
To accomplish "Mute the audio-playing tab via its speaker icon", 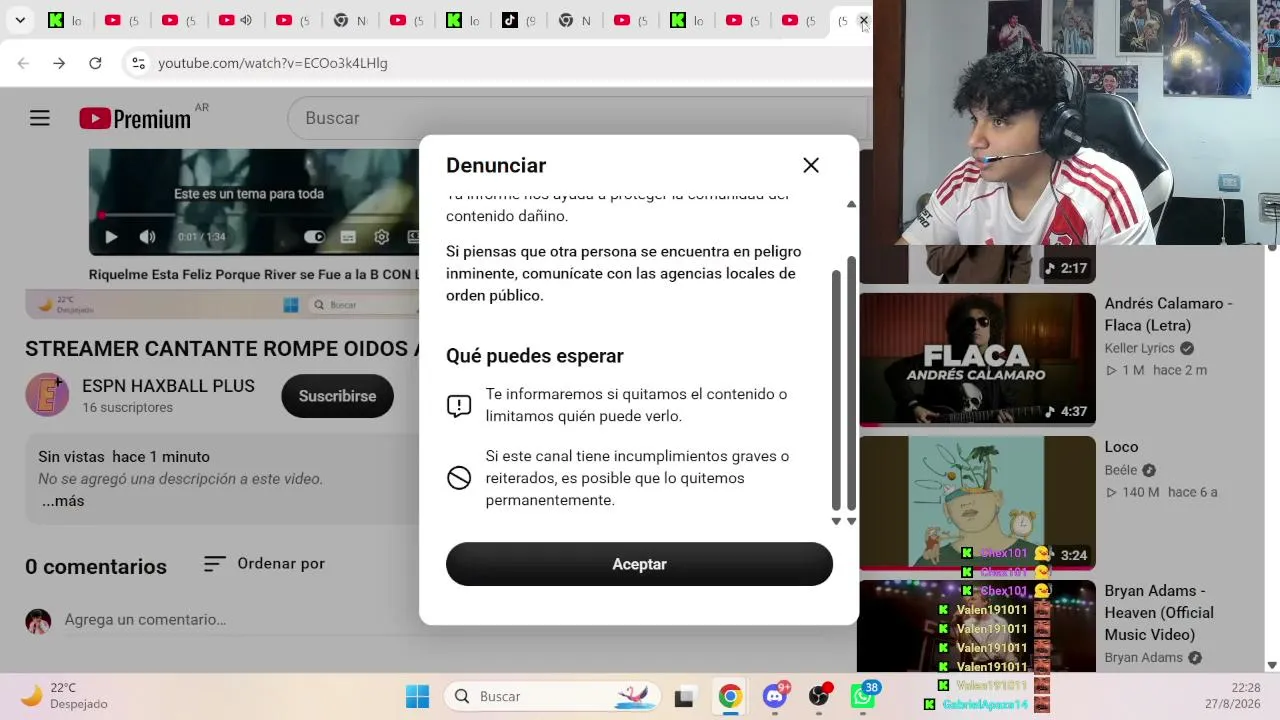I will (x=246, y=20).
